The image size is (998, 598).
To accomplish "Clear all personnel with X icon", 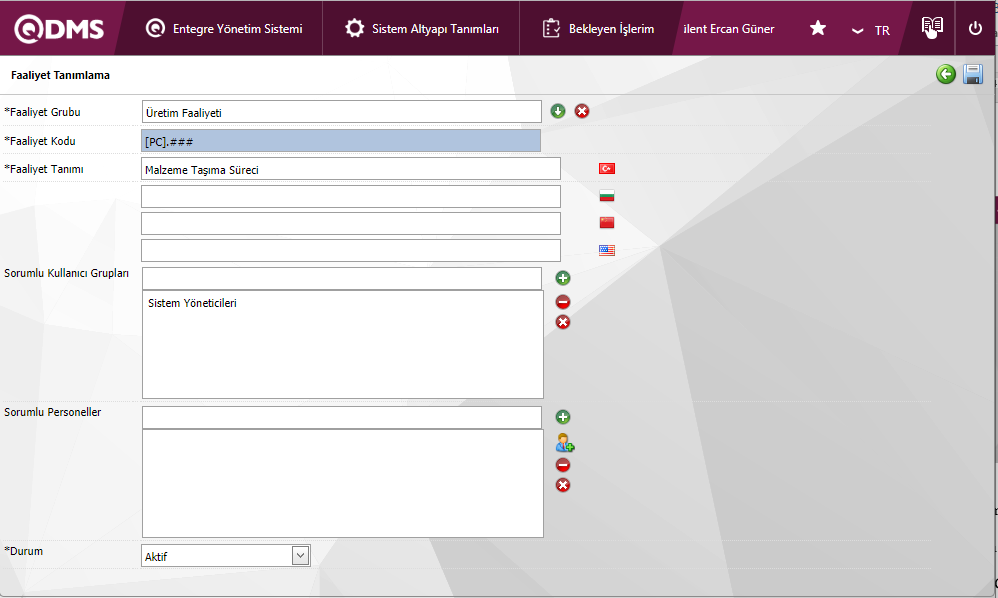I will 563,485.
